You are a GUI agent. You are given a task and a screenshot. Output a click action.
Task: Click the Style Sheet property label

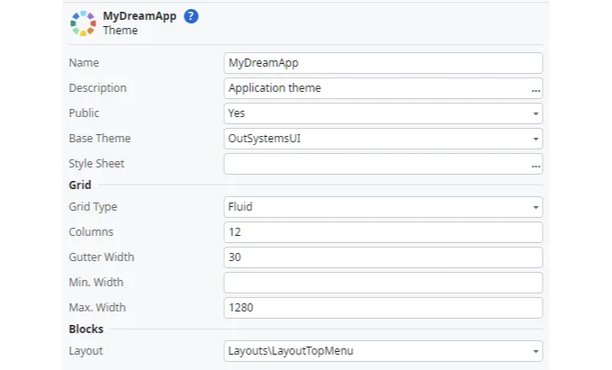coord(96,164)
